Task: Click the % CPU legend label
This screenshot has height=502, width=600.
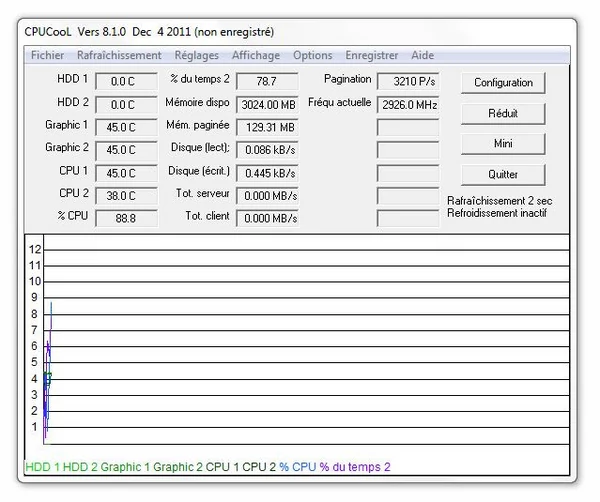Action: click(x=298, y=467)
